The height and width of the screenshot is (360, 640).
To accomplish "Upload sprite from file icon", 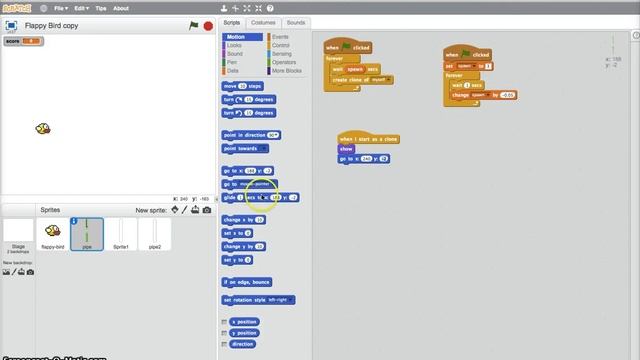I will (x=195, y=210).
